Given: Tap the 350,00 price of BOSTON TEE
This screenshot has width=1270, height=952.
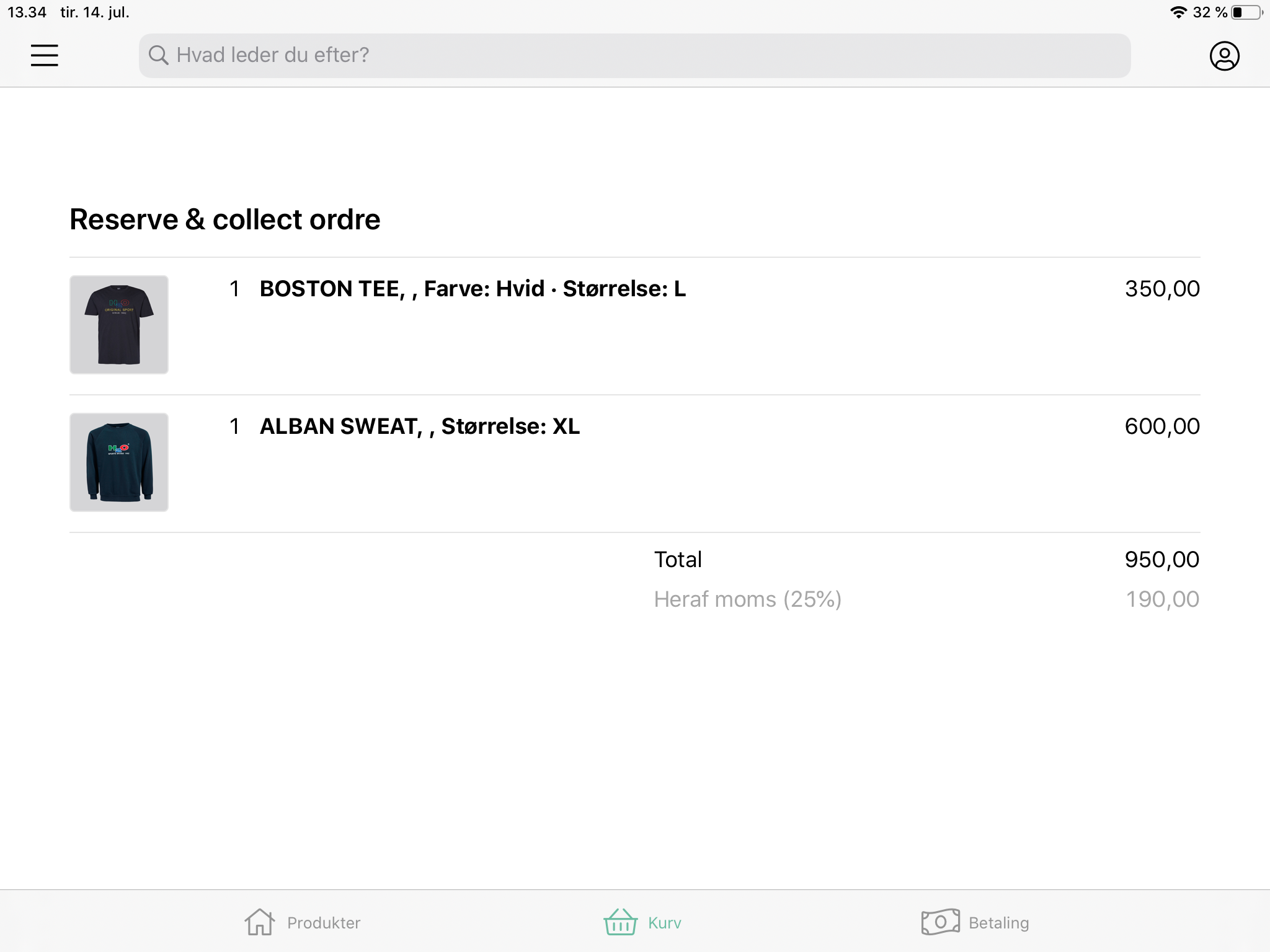Looking at the screenshot, I should pos(1162,289).
